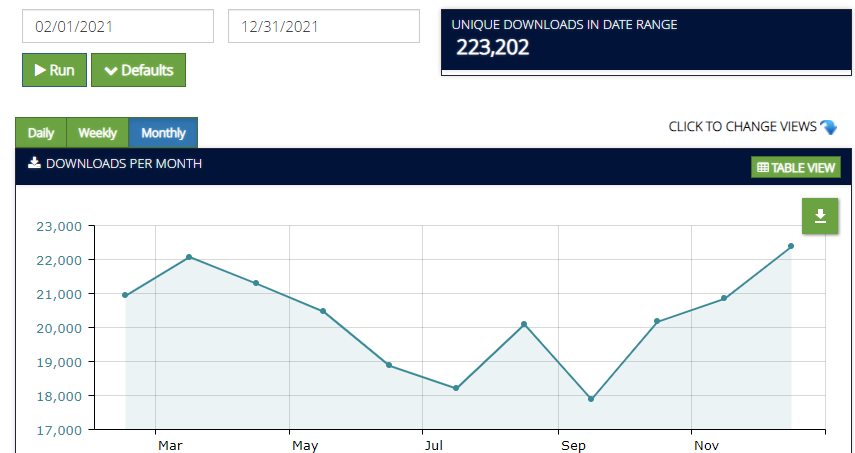855x453 pixels.
Task: Click the data point just right of Nov label
Action: point(724,298)
